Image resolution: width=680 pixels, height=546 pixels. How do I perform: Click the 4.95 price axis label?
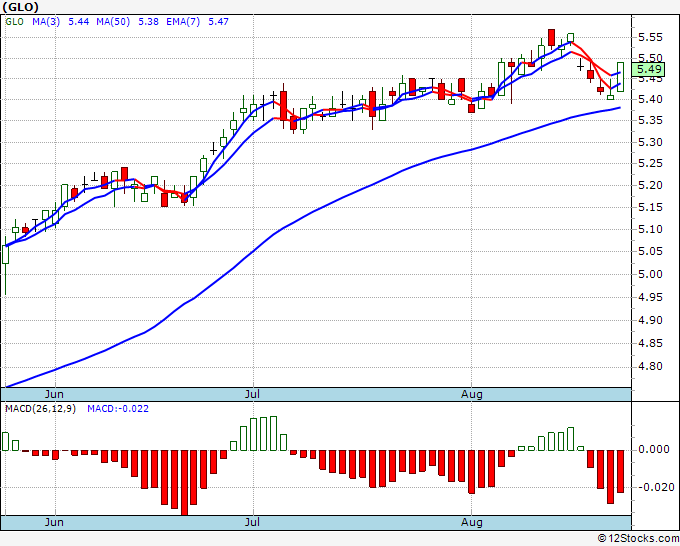tap(651, 298)
